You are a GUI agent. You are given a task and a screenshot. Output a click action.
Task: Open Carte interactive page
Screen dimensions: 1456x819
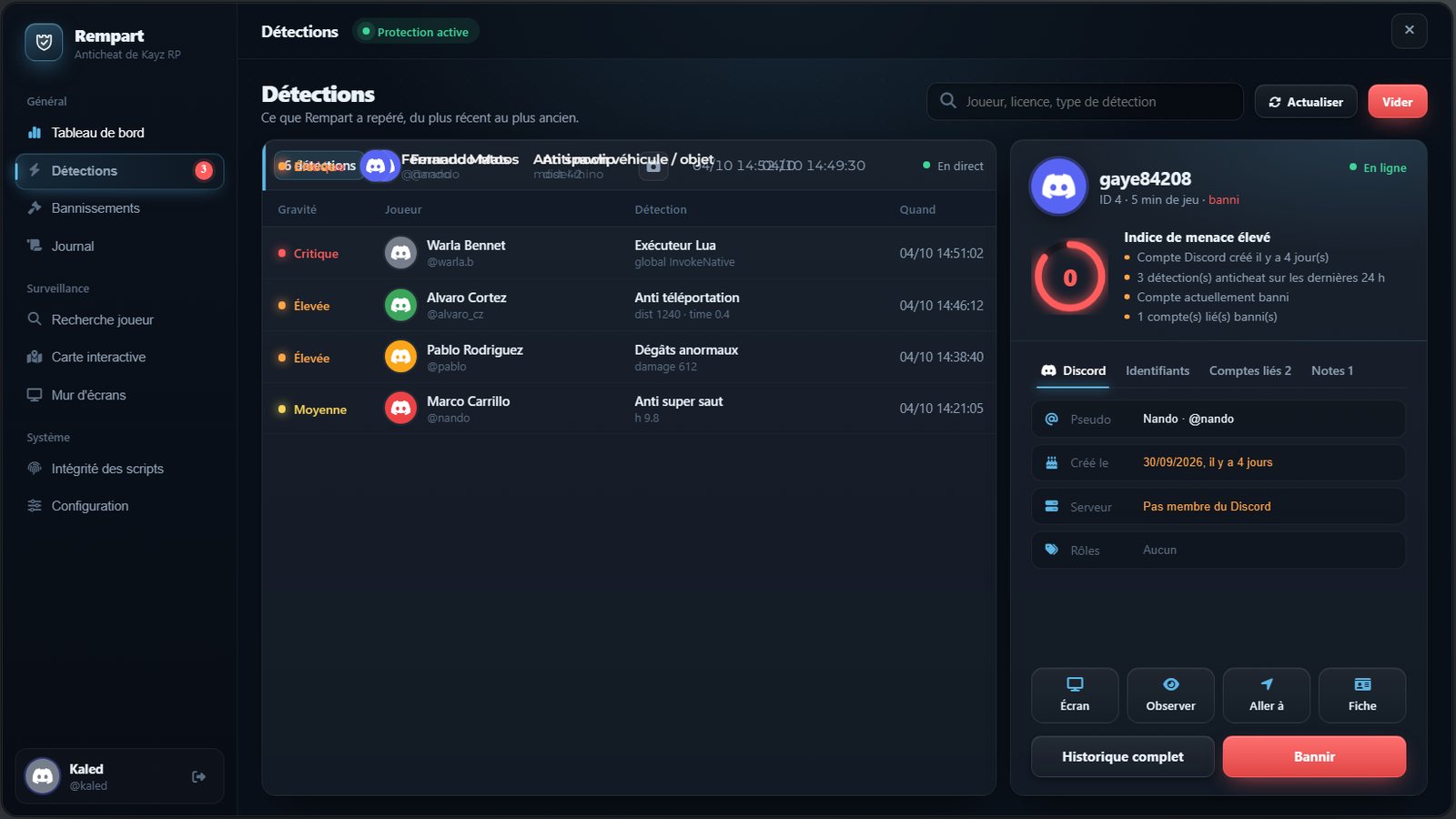point(119,358)
